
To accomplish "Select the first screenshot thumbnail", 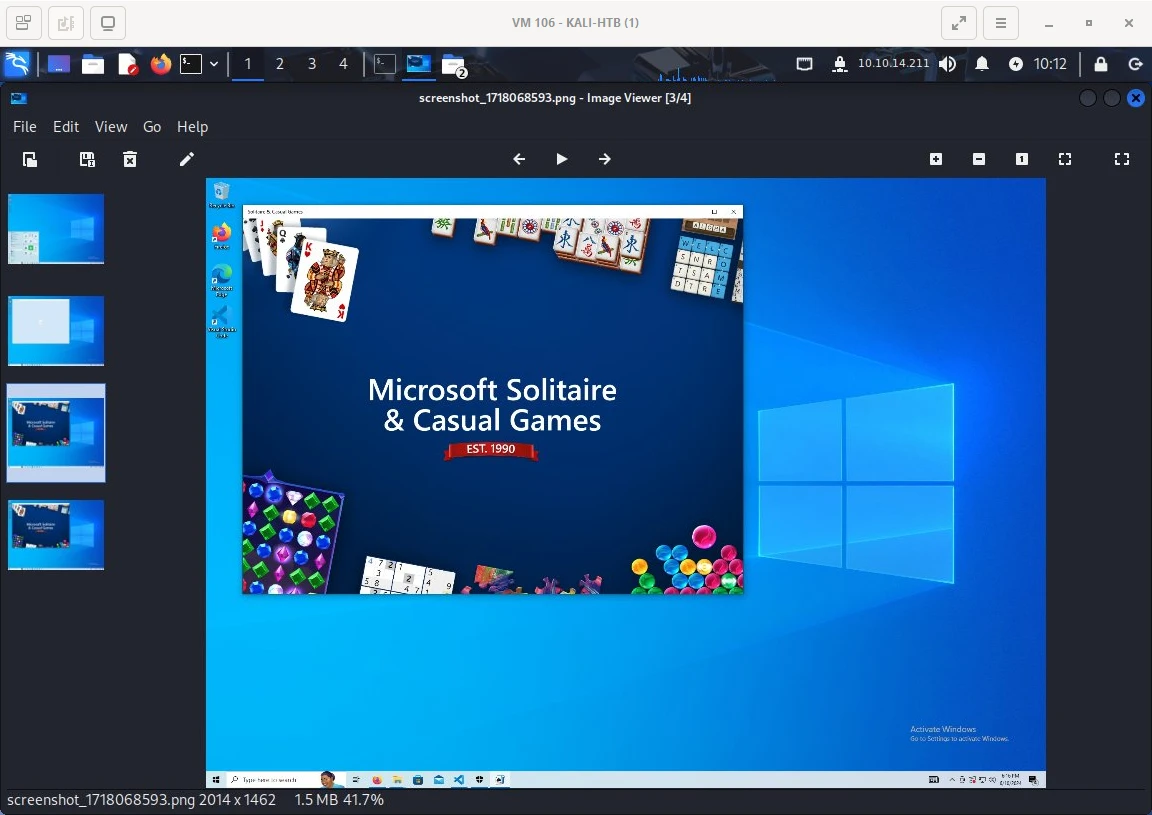I will 56,229.
